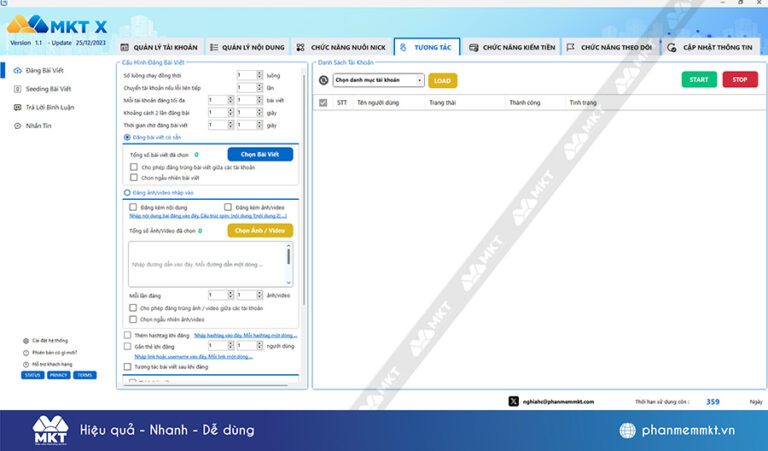
Task: Click the Cập Nhật Thông Tin refresh icon
Action: [672, 47]
